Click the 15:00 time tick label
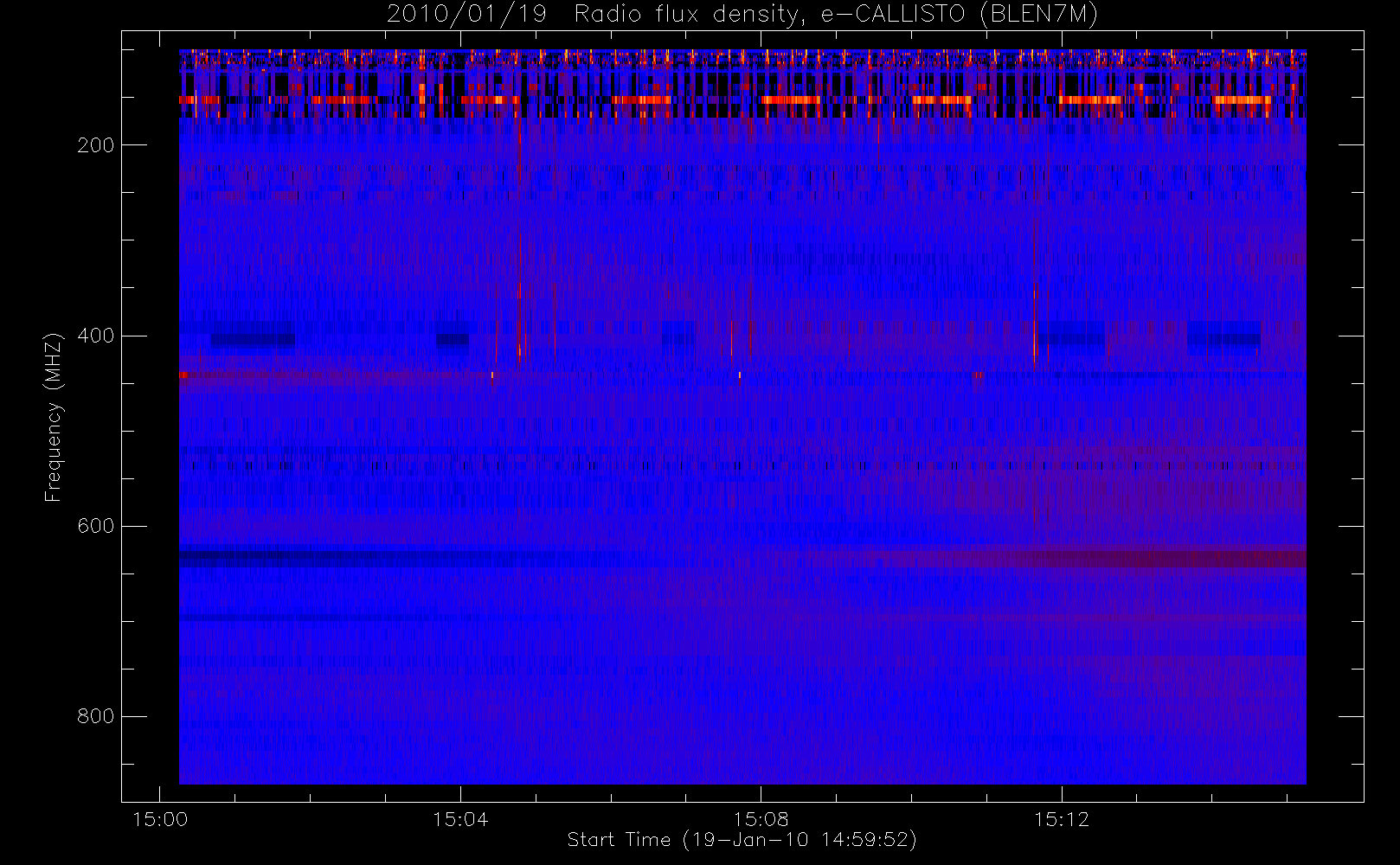 click(160, 819)
